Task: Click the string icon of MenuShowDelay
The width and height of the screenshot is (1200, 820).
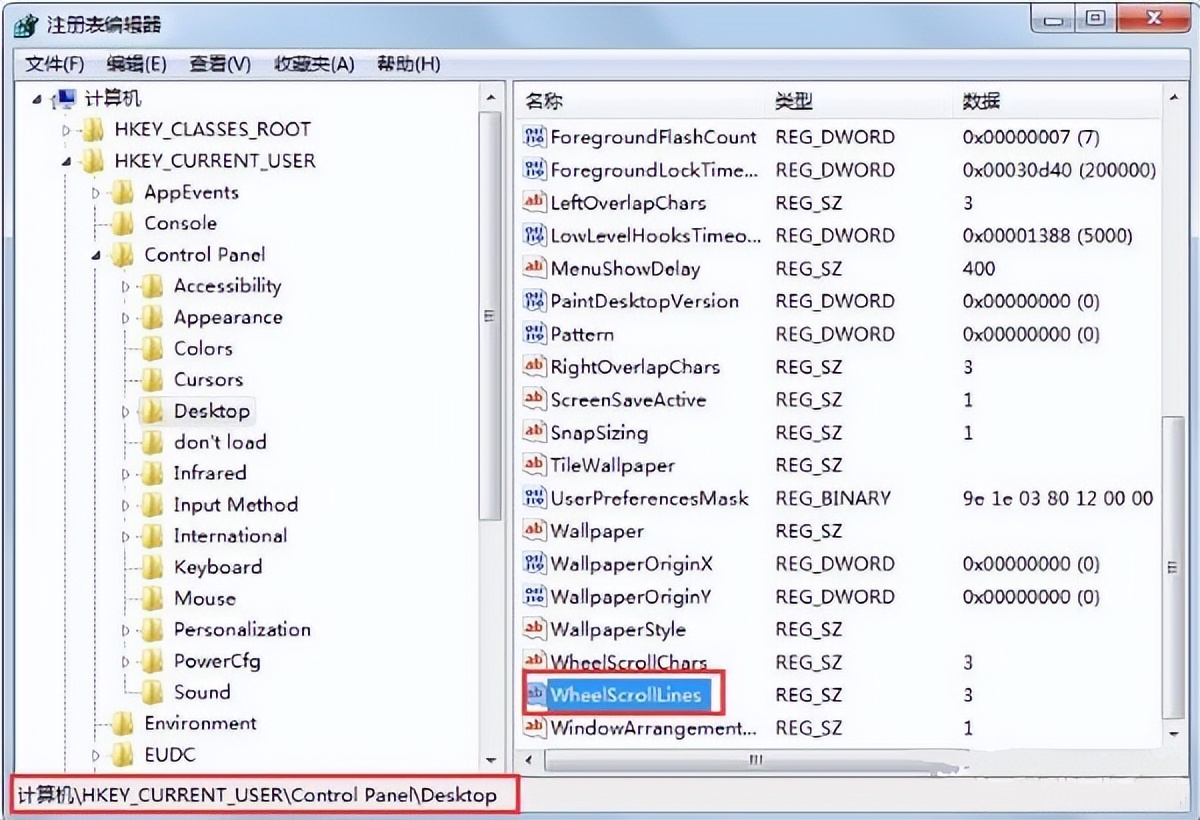Action: tap(535, 268)
